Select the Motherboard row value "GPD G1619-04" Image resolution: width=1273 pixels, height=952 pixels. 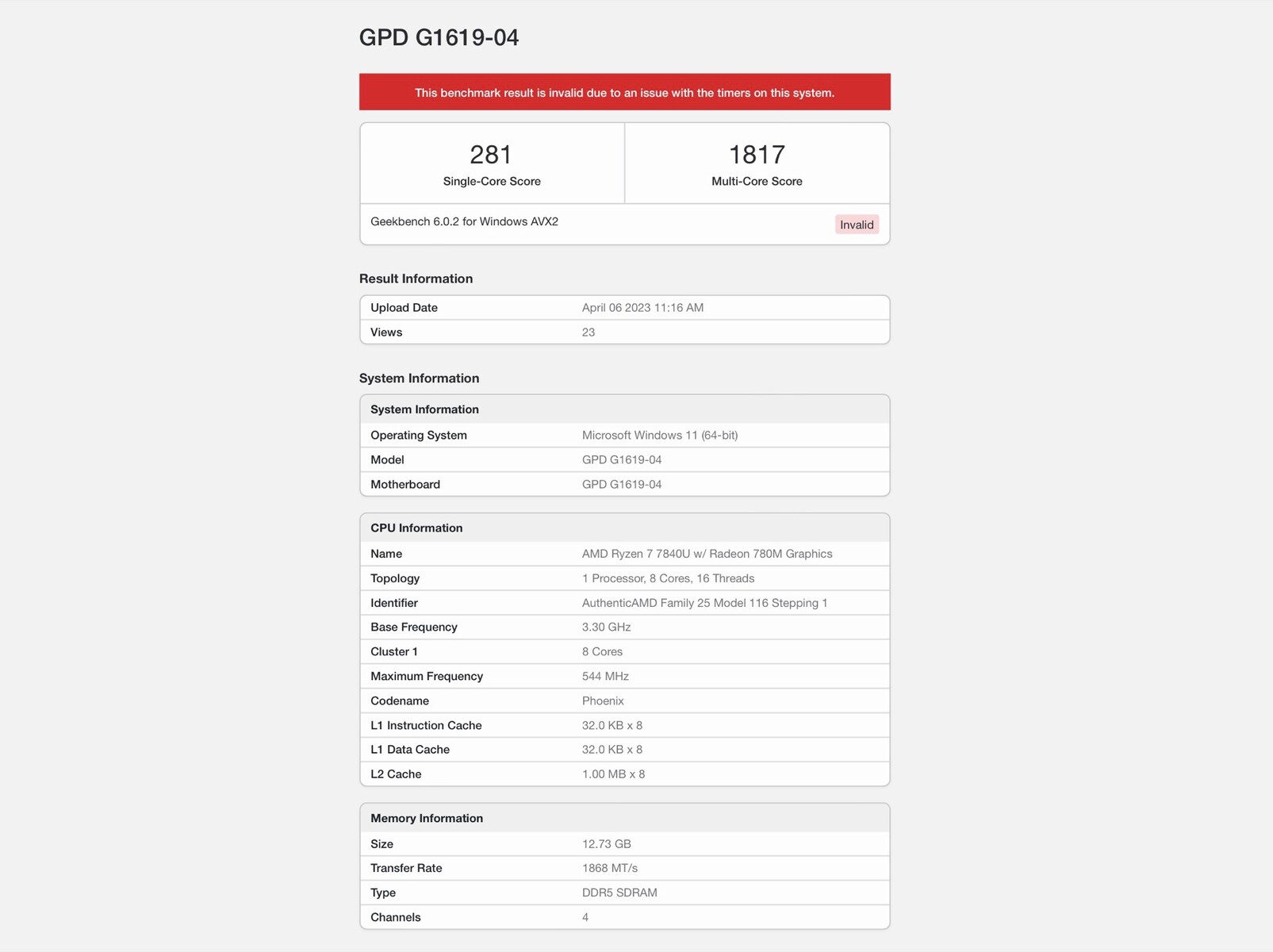[622, 485]
